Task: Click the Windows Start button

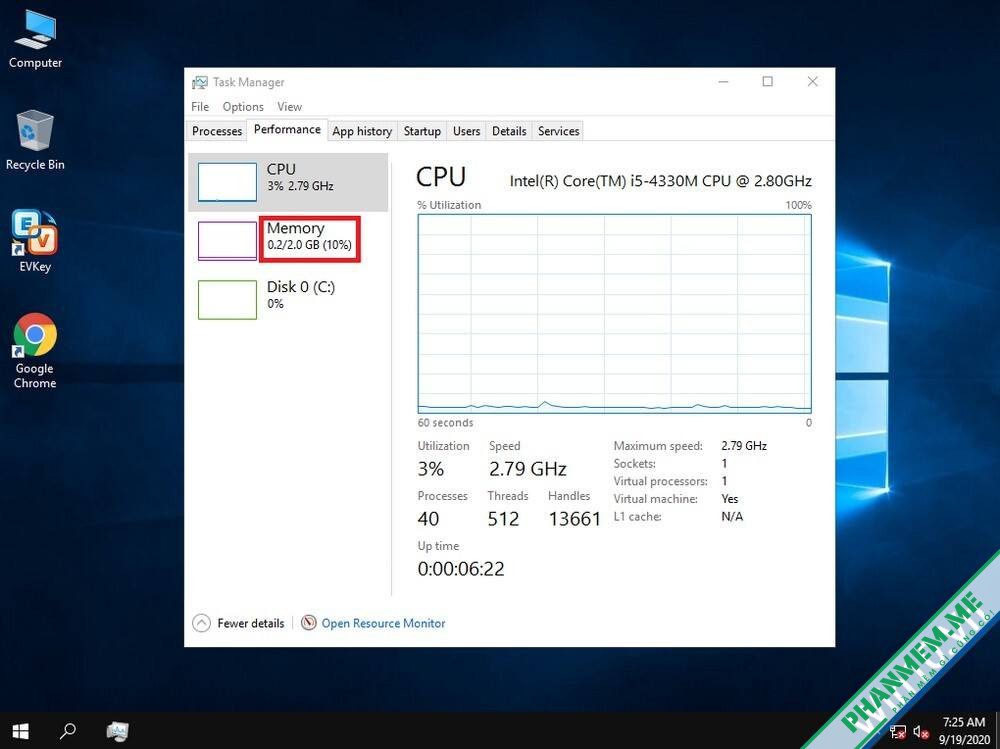Action: tap(20, 731)
